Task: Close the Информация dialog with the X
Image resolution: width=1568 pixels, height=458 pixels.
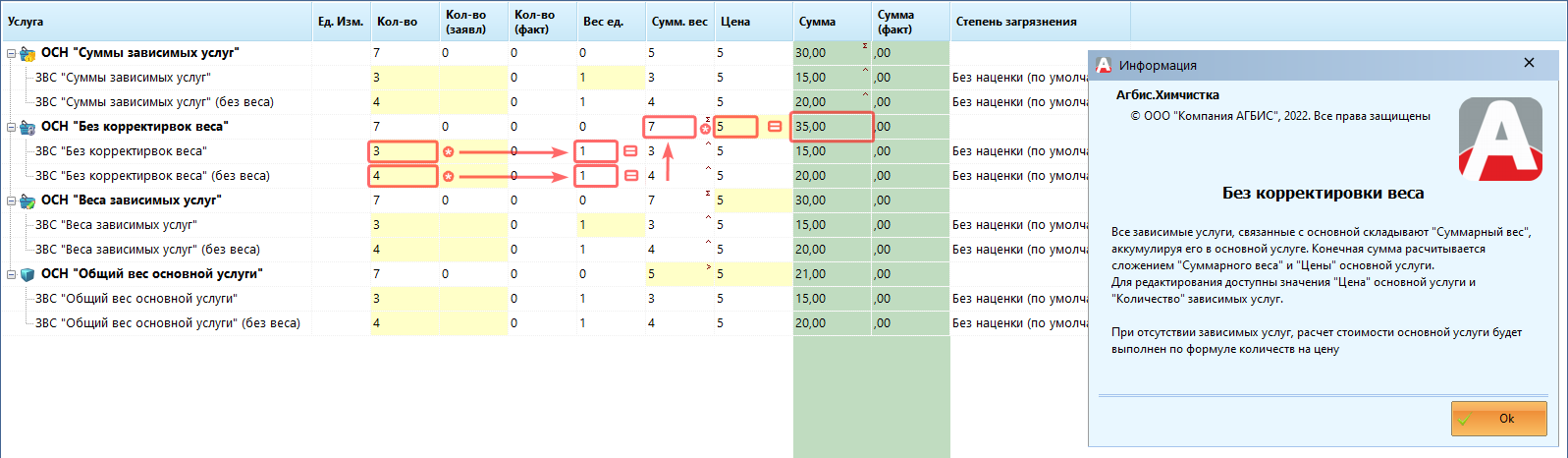Action: point(1529,63)
